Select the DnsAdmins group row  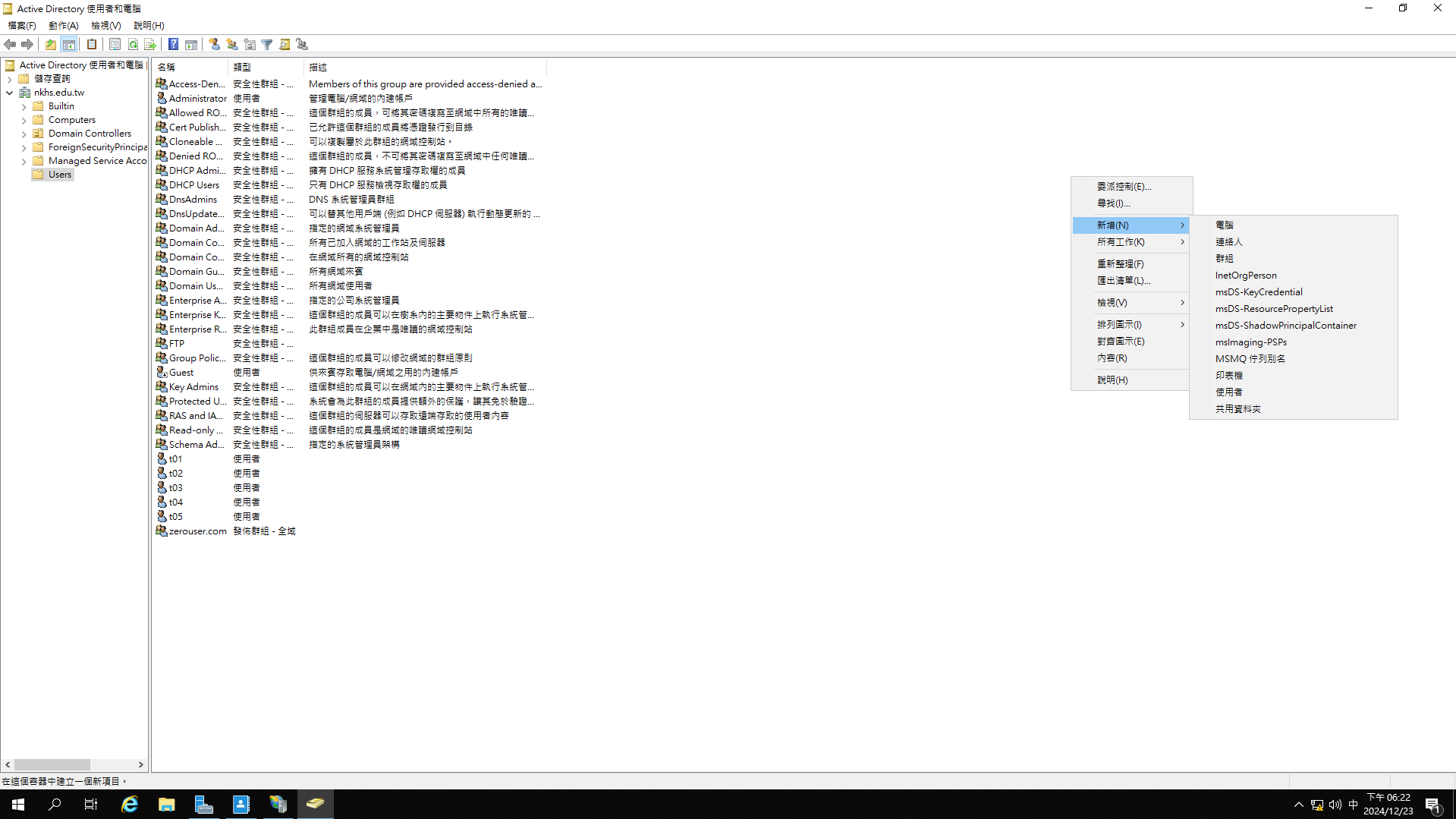[x=349, y=200]
